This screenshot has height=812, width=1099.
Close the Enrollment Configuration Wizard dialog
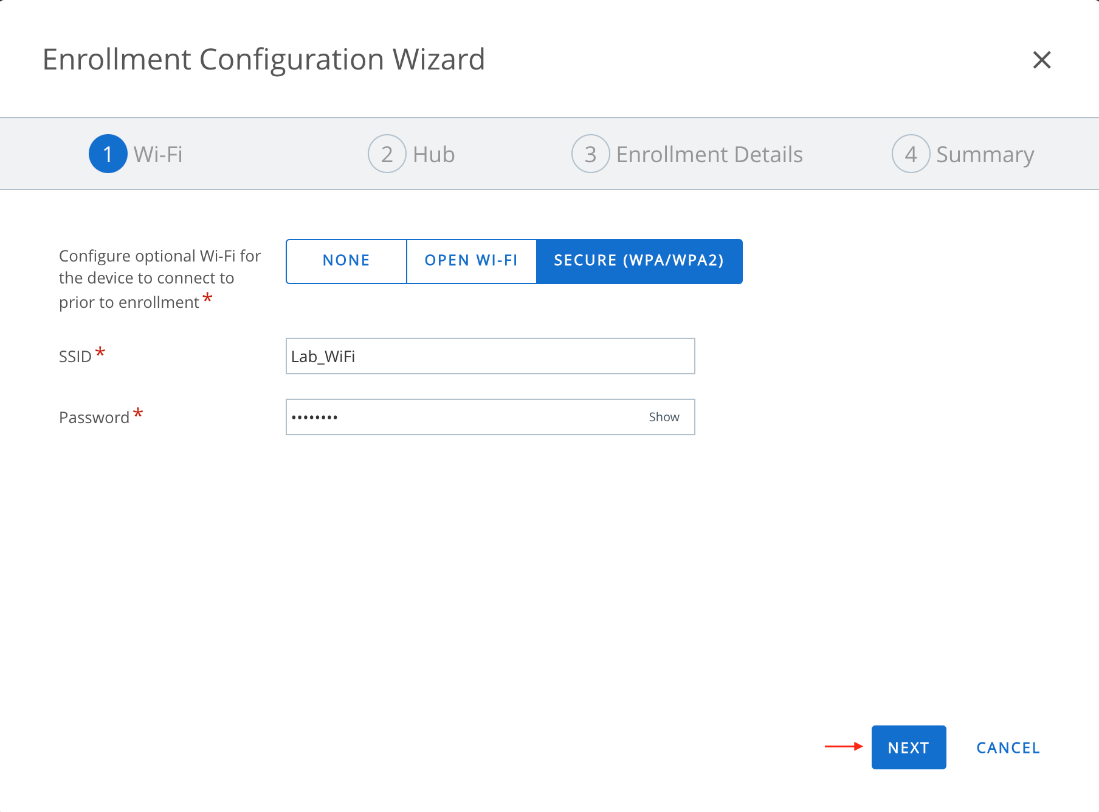coord(1041,60)
